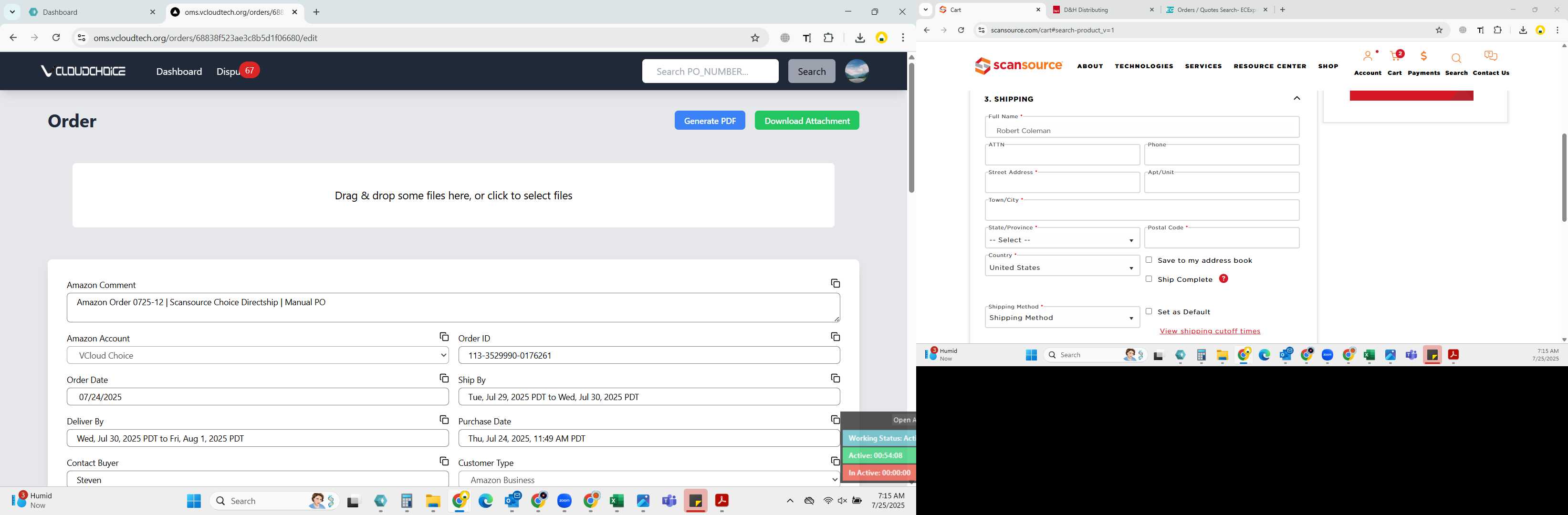Open ScanSource RESOURCE CENTER menu

click(x=1270, y=66)
